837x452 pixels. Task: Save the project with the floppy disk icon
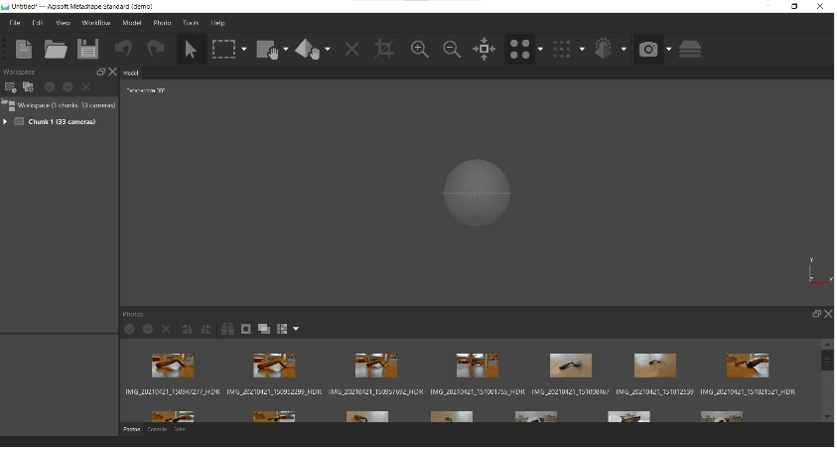coord(88,49)
